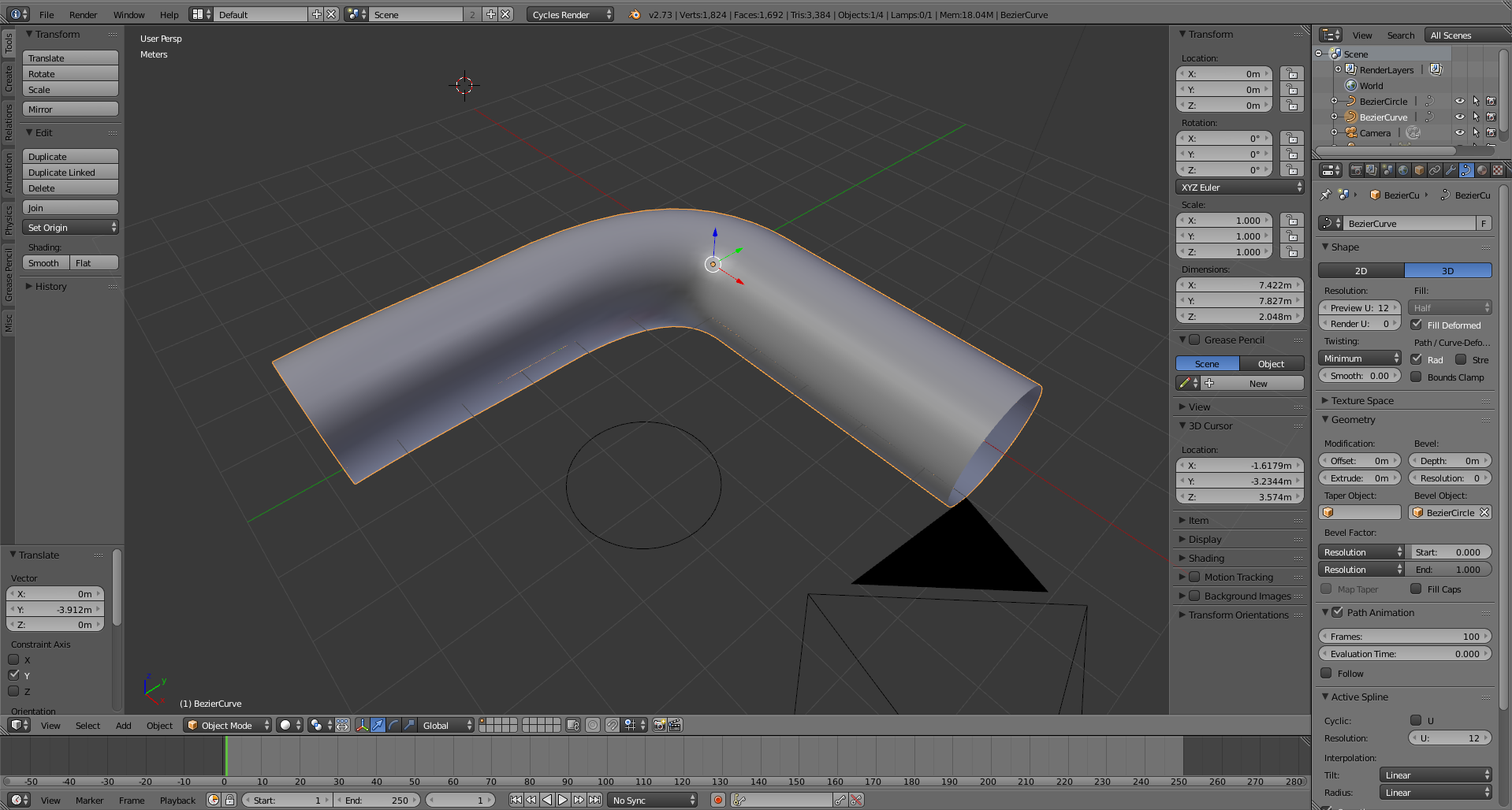Open the Modifiers wrench tab icon
The height and width of the screenshot is (810, 1512).
click(x=1451, y=170)
